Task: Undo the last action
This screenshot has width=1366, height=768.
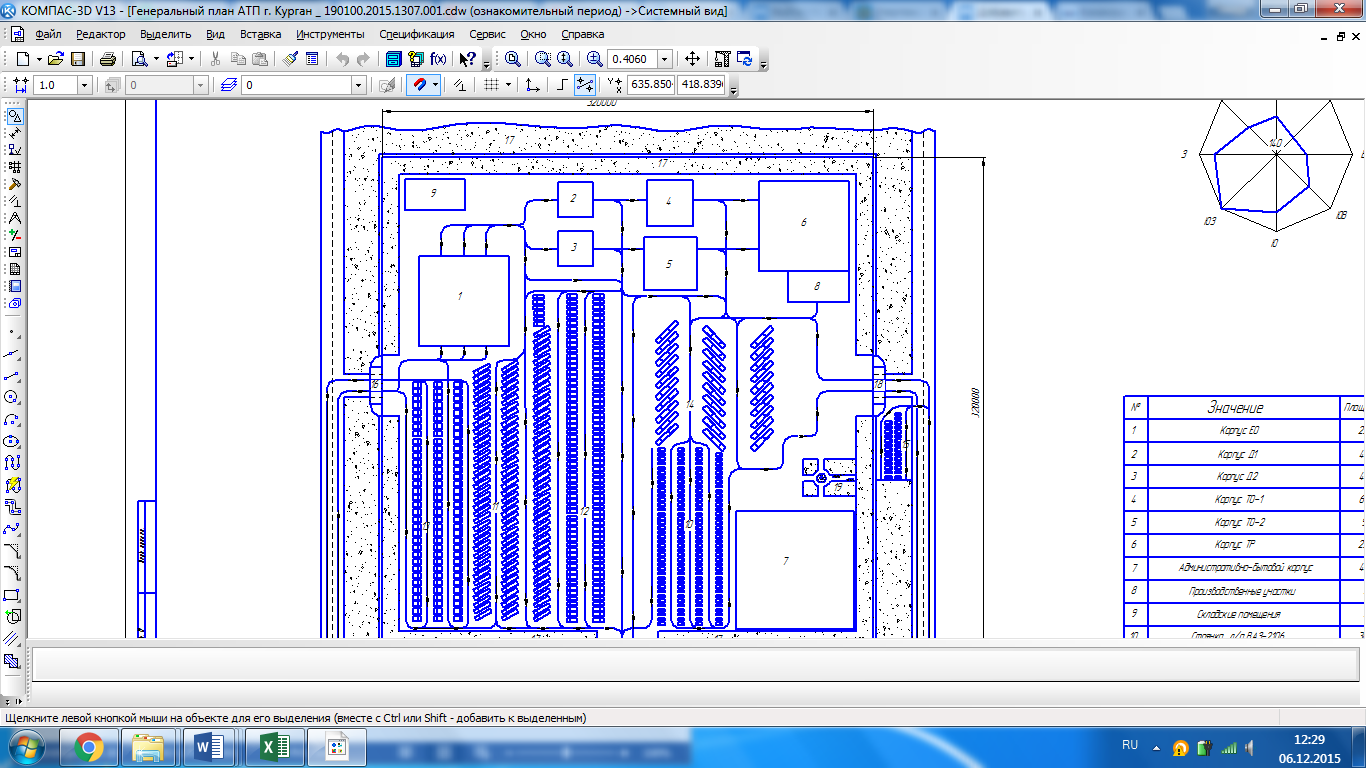Action: pos(342,59)
